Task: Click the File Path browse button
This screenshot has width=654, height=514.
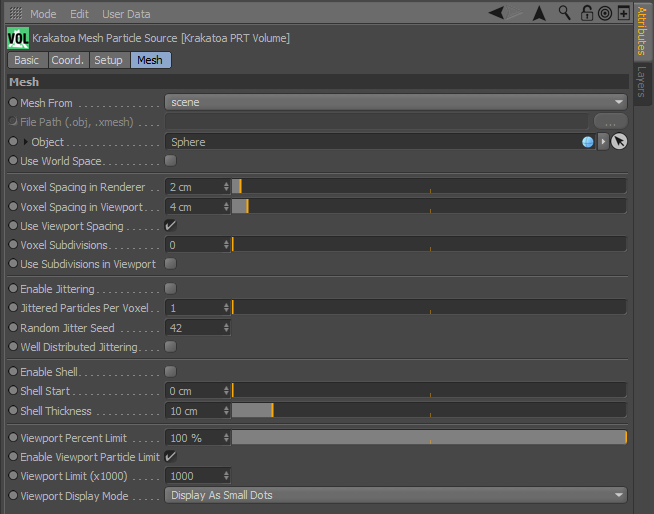Action: [610, 122]
